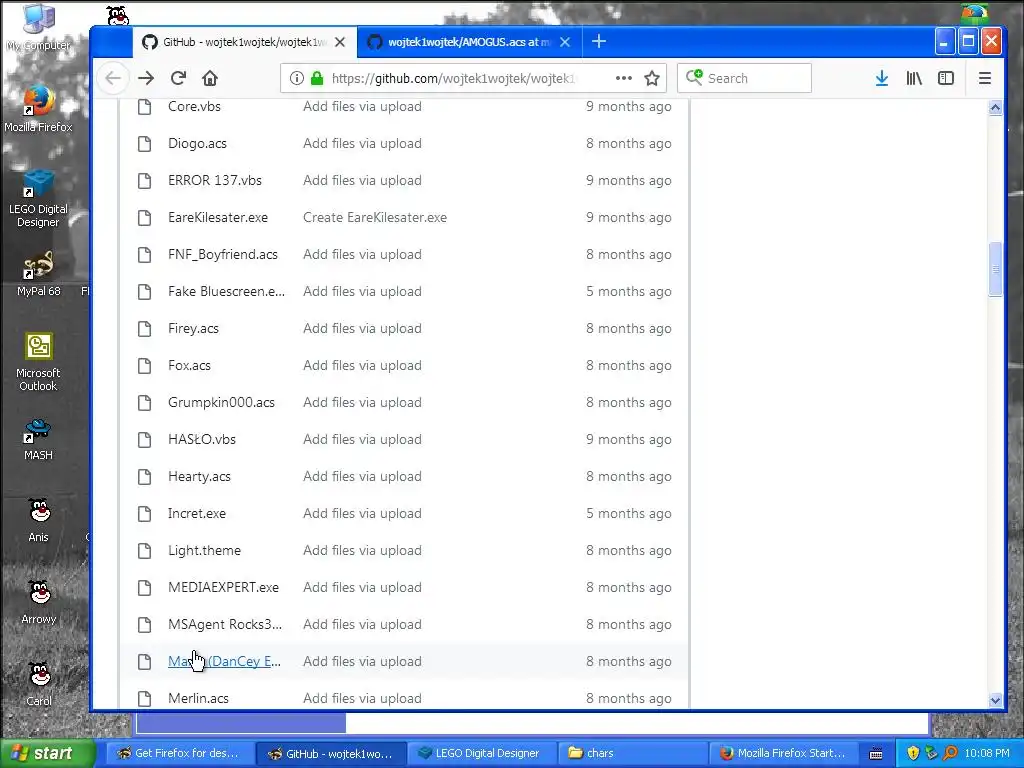Select MASH desktop shortcut
1024x768 pixels.
point(38,440)
